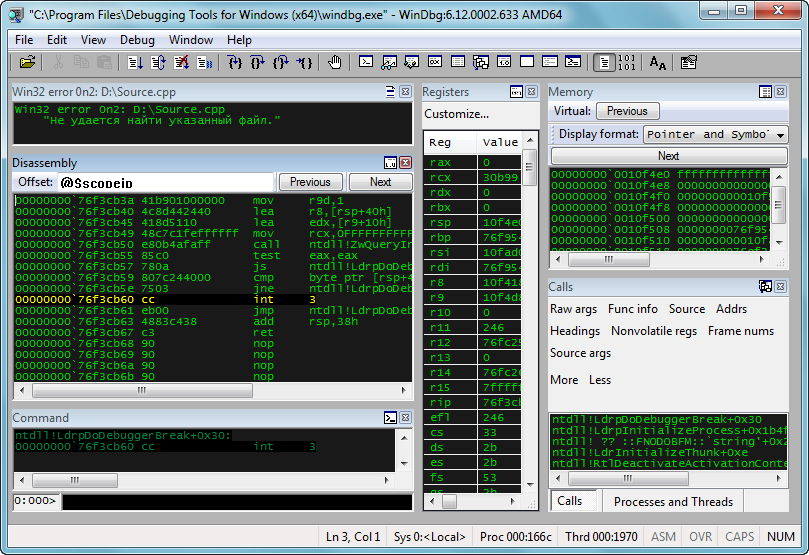The height and width of the screenshot is (555, 809).
Task: Open the Disassembly panel's menu icon
Action: (391, 163)
